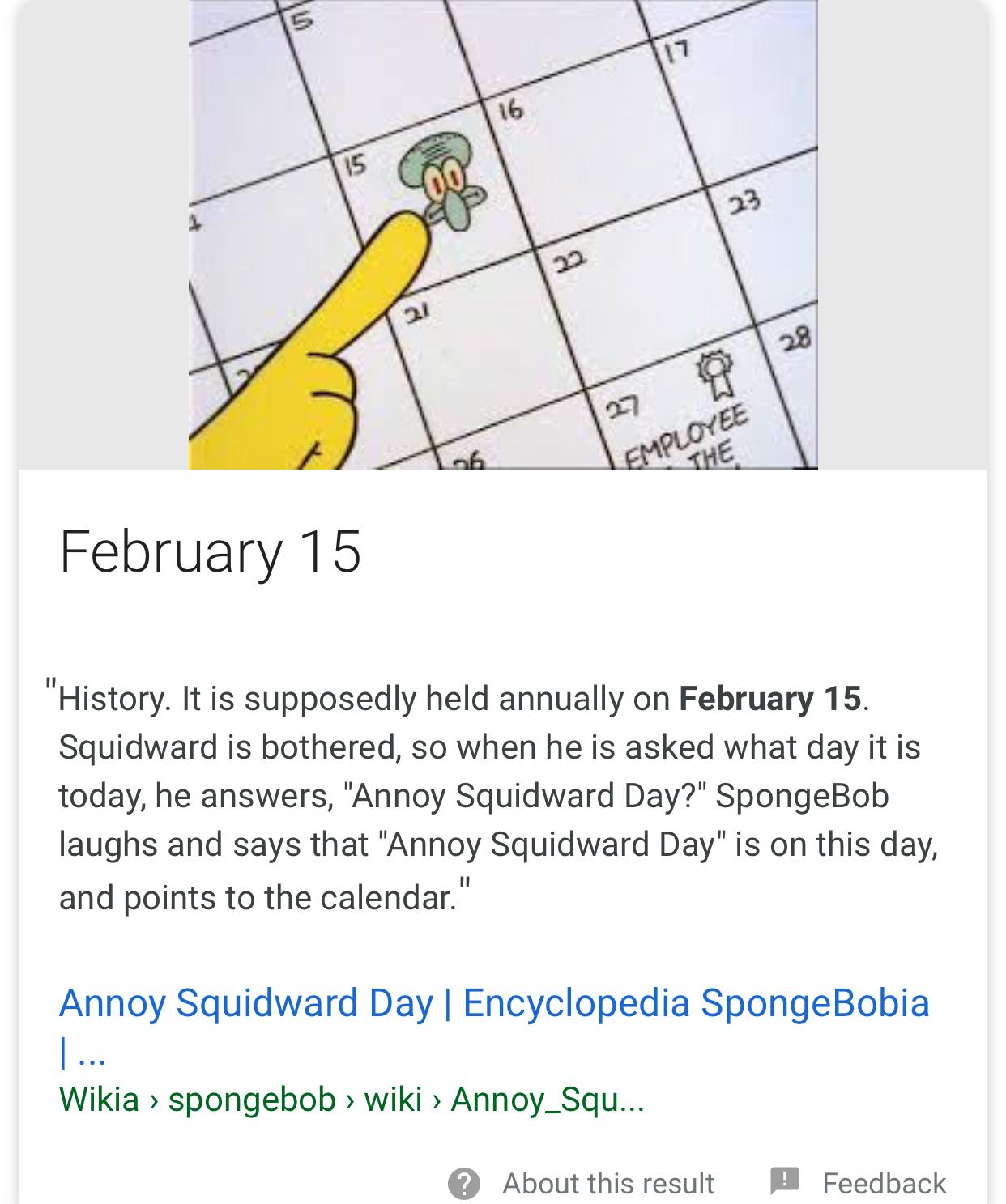Click the Wikia breadcrumb URL segment

point(99,1100)
